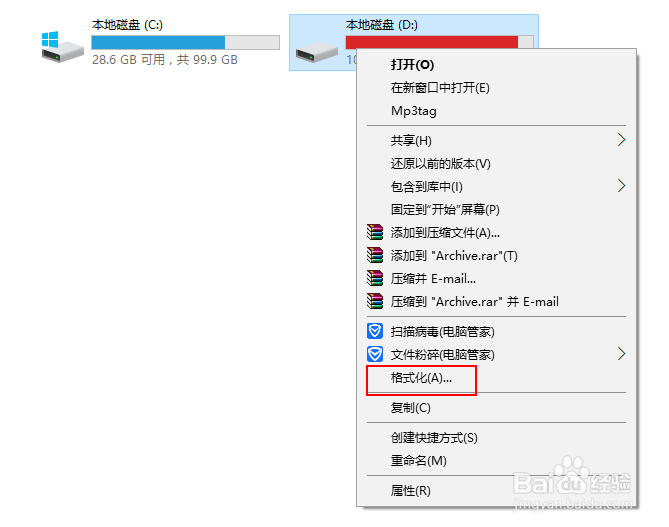Click 还原以前的版本(V)
669x527 pixels.
click(x=441, y=163)
